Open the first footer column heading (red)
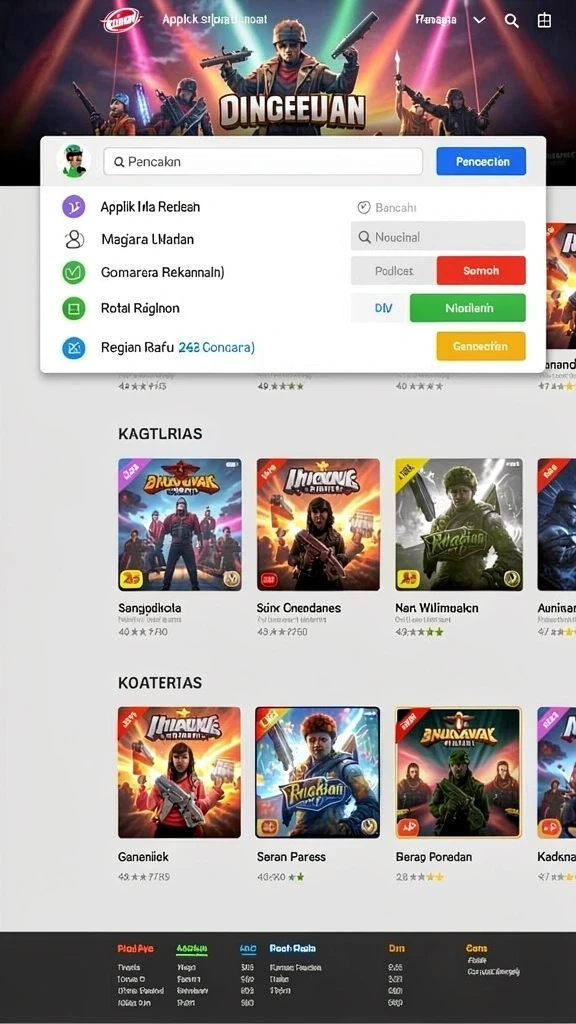The width and height of the screenshot is (576, 1024). point(135,948)
